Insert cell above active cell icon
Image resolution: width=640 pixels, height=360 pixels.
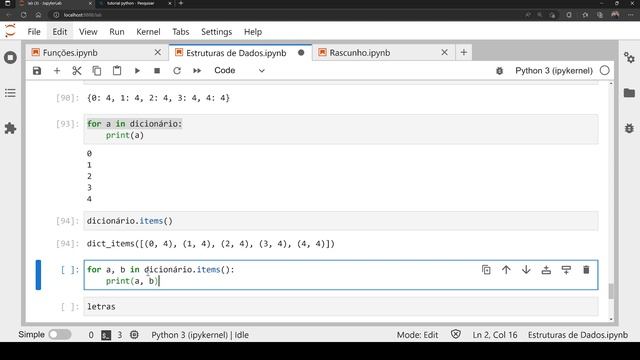[546, 270]
